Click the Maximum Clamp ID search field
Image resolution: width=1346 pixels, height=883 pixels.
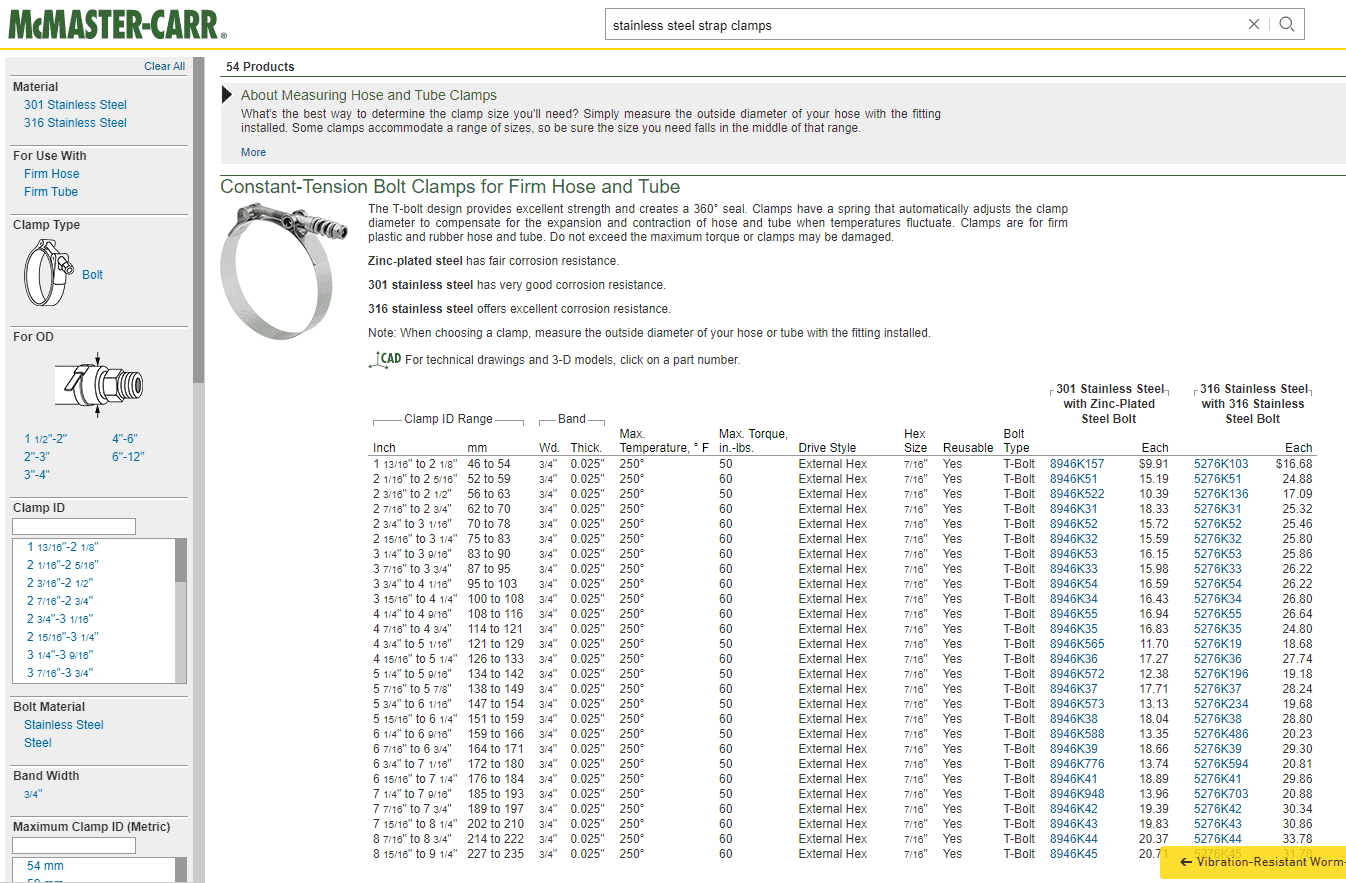74,845
